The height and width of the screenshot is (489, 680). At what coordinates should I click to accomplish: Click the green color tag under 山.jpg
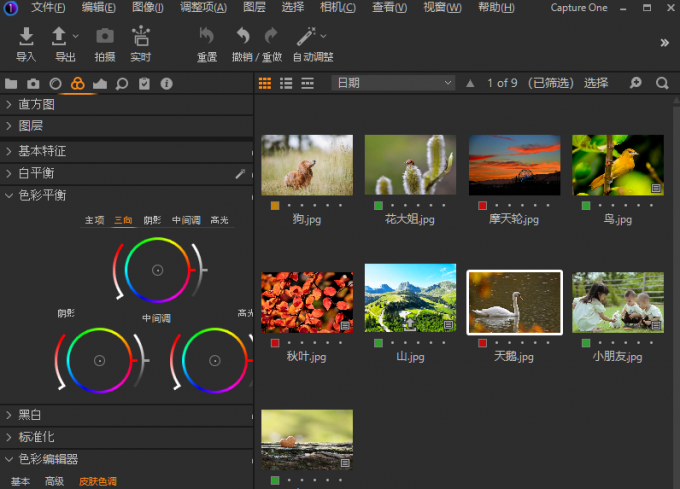click(379, 343)
